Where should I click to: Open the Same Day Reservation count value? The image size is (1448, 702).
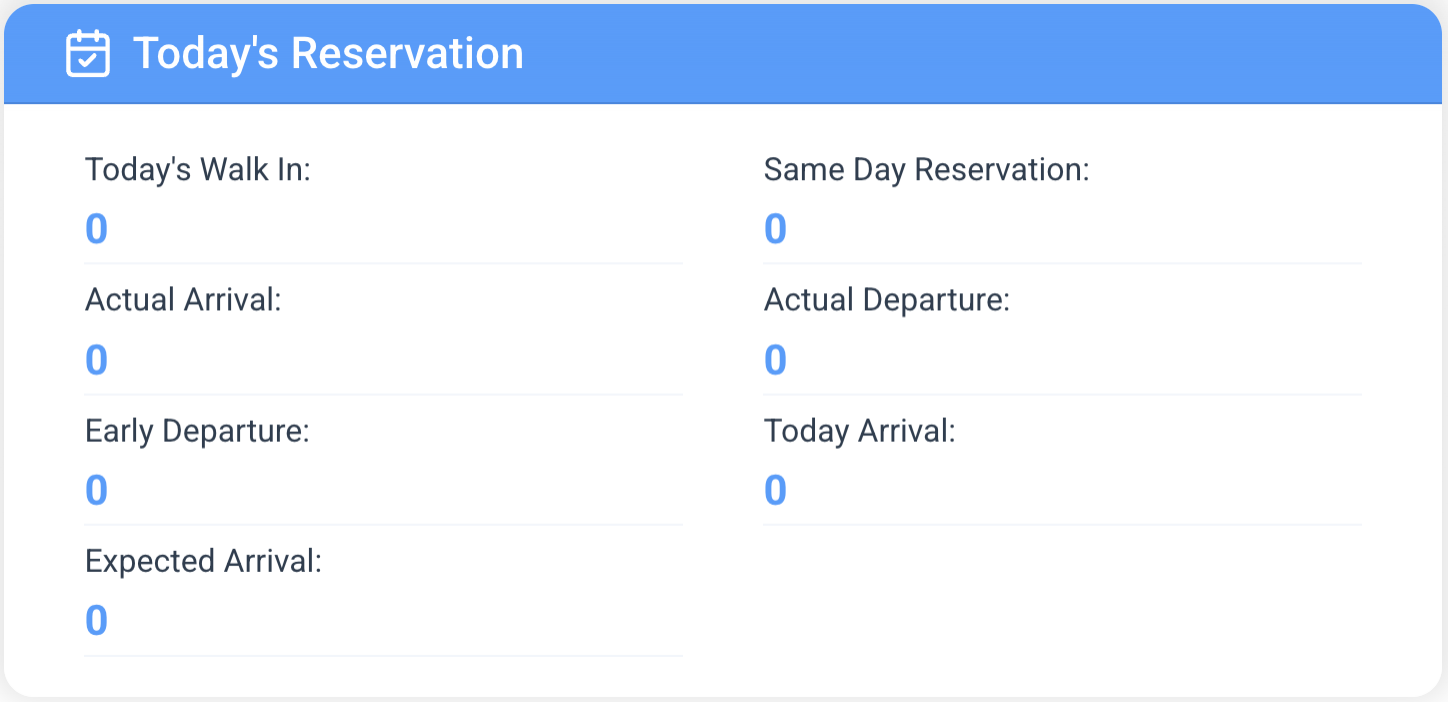tap(775, 229)
